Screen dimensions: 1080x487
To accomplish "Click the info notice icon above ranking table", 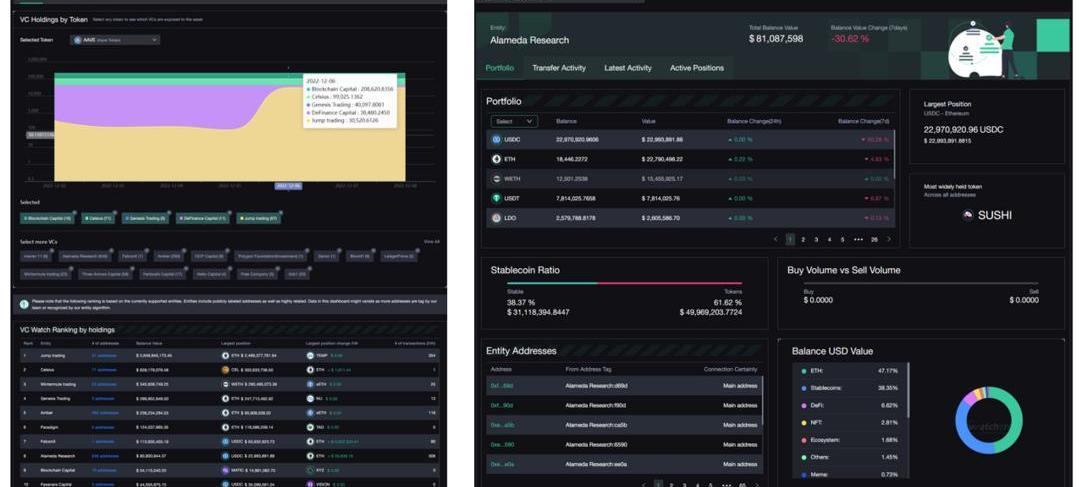I will [x=25, y=304].
